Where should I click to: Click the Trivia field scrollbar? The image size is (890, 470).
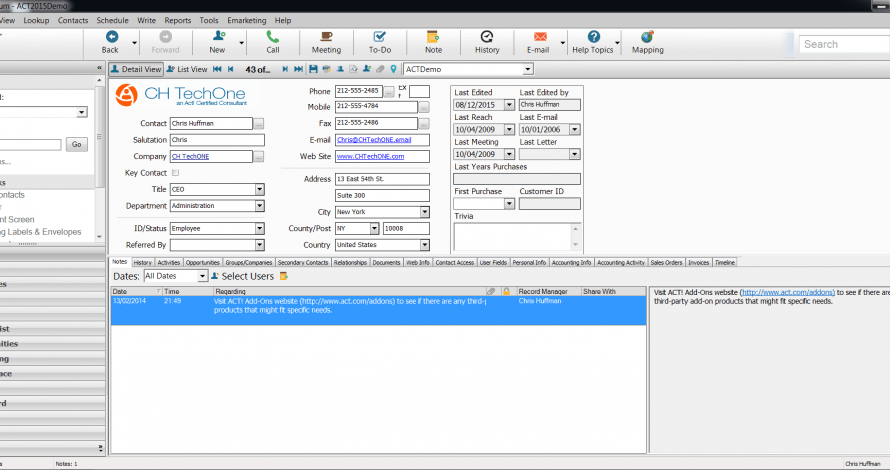576,237
